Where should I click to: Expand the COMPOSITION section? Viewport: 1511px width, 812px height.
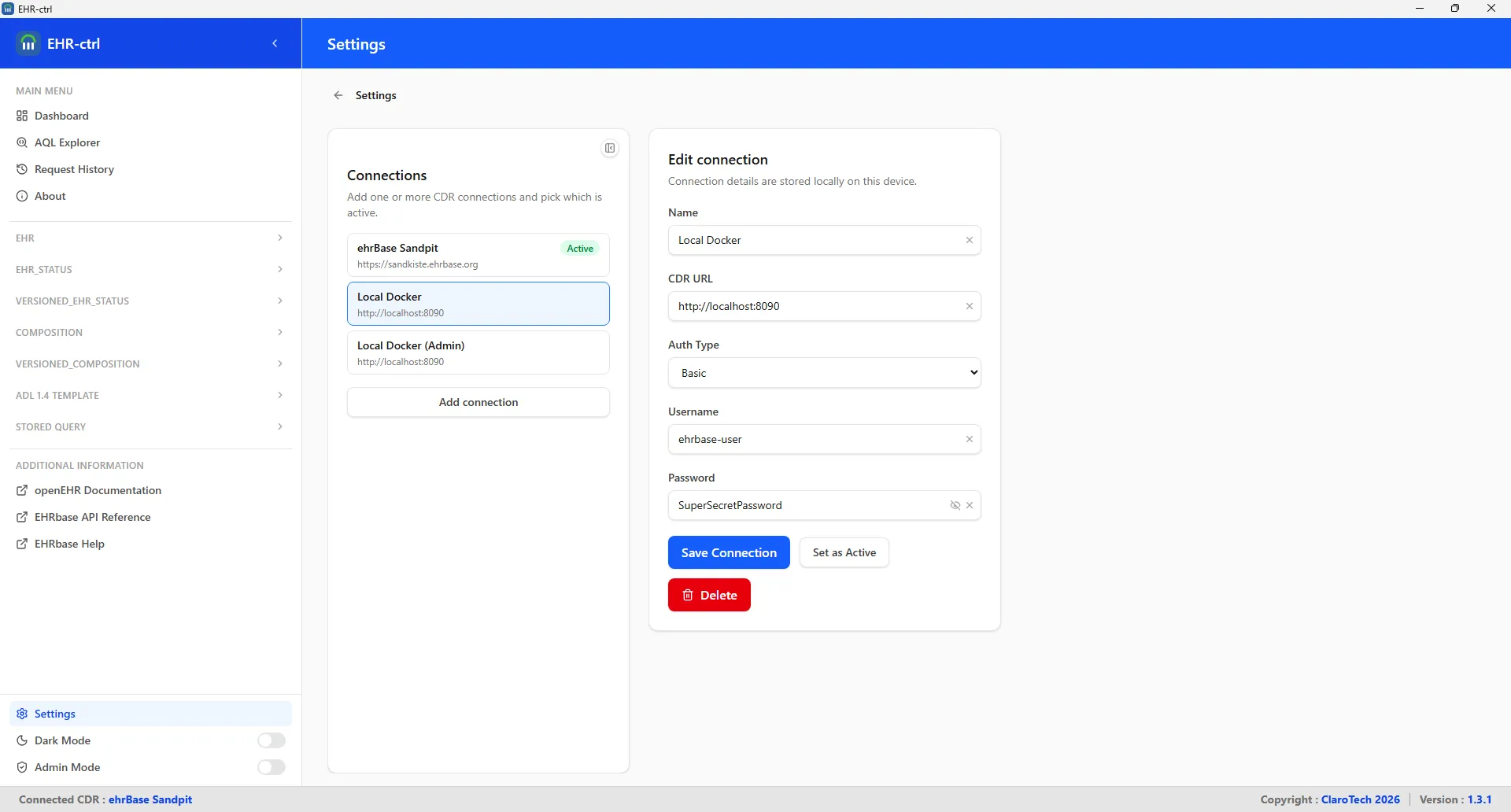[x=150, y=332]
